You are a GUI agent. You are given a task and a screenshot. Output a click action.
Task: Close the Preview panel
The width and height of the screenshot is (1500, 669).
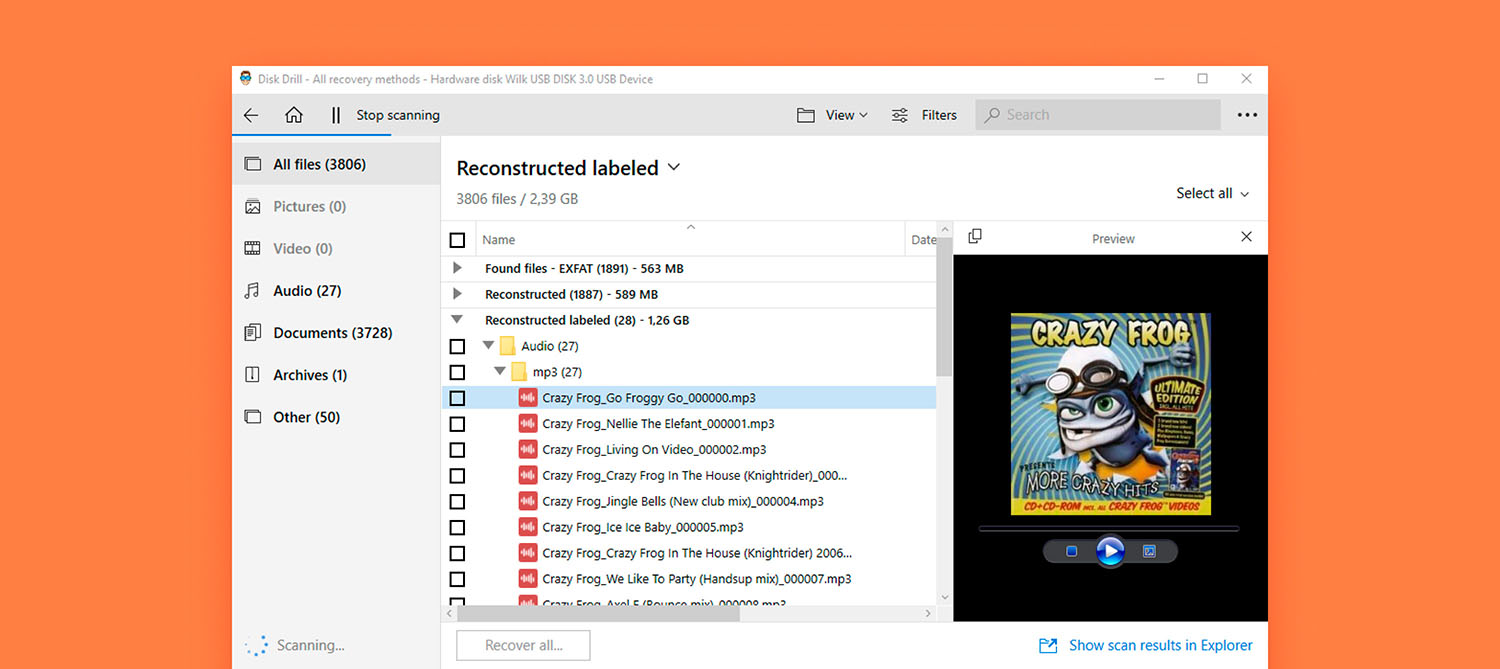(x=1246, y=237)
